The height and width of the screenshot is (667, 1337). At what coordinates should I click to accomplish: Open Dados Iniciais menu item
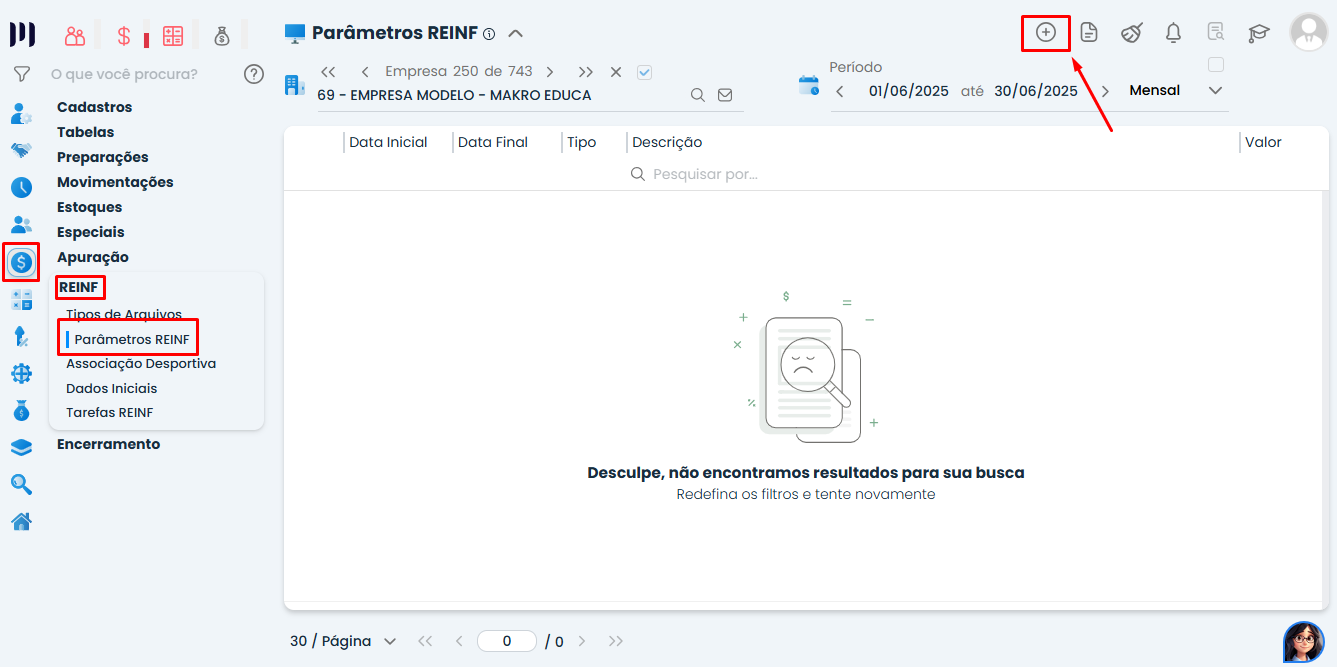(x=111, y=388)
